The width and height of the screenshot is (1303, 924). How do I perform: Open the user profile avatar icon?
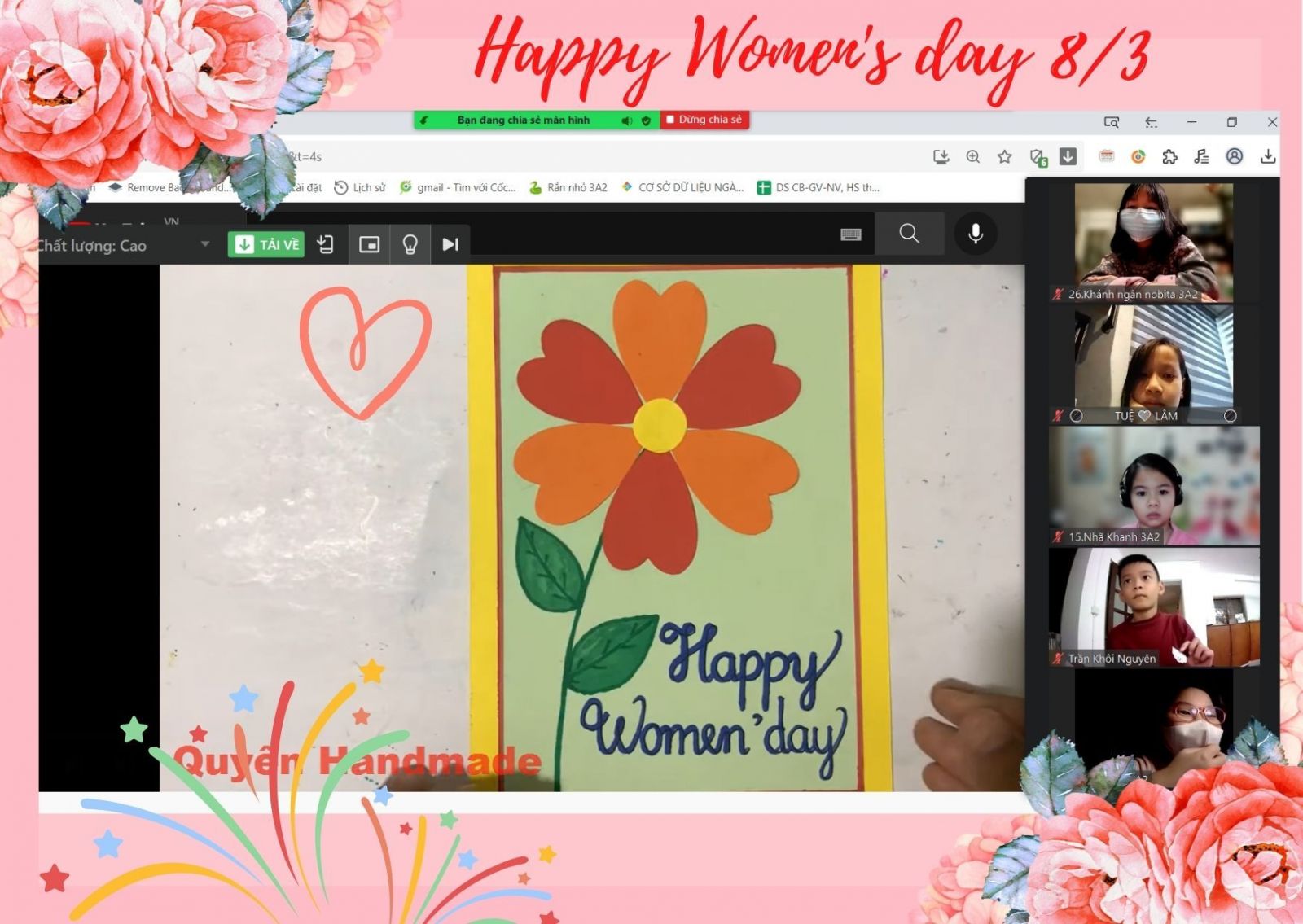pos(1235,156)
